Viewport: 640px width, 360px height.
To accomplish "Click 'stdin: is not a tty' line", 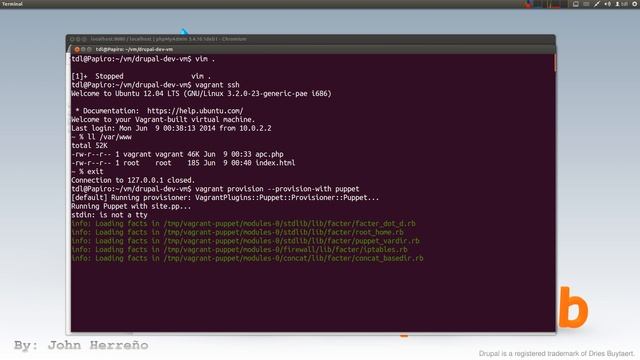I will click(x=109, y=215).
